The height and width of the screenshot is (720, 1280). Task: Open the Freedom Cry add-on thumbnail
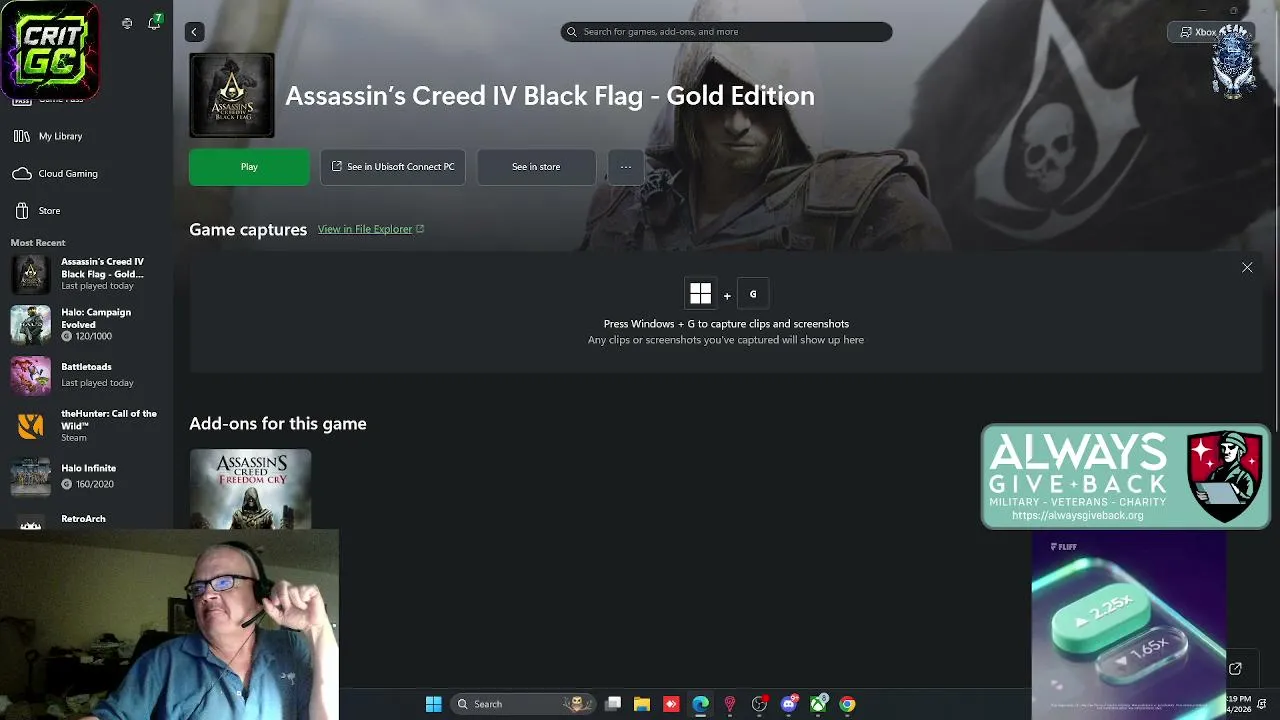pyautogui.click(x=250, y=489)
